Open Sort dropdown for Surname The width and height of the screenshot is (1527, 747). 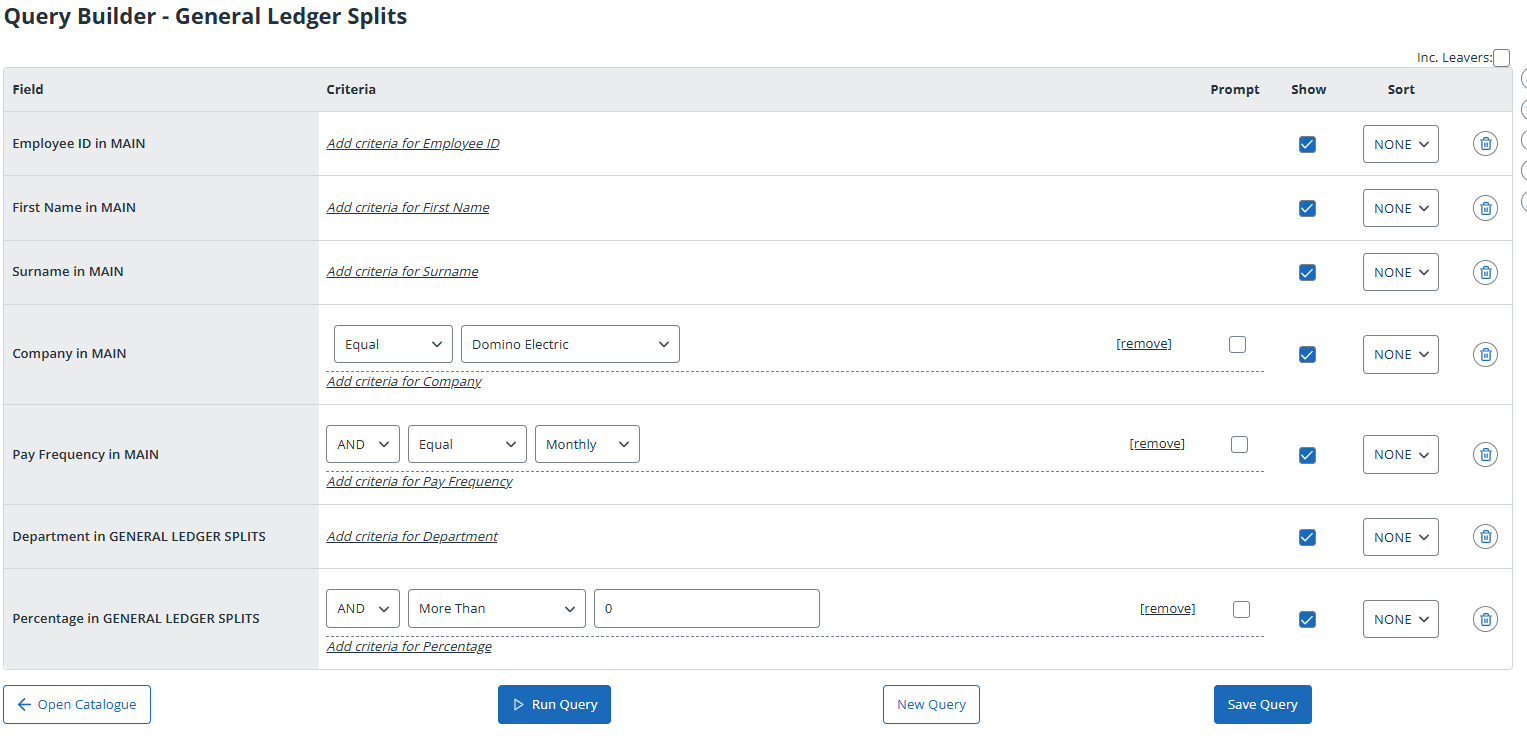coord(1400,272)
